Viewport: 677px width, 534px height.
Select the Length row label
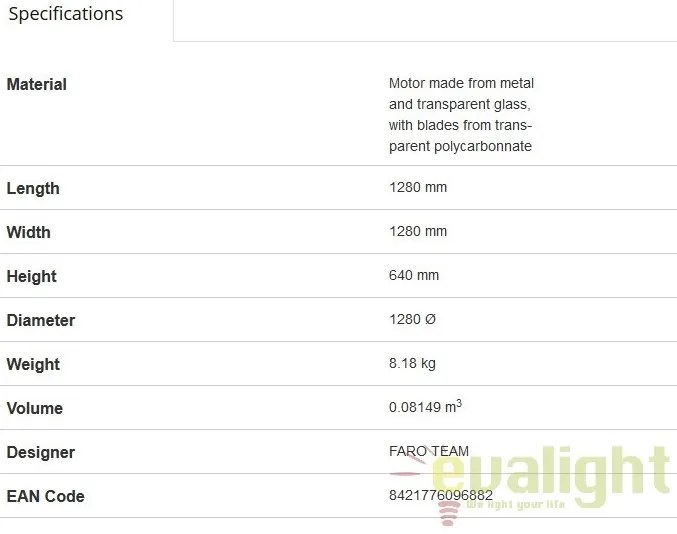[33, 189]
